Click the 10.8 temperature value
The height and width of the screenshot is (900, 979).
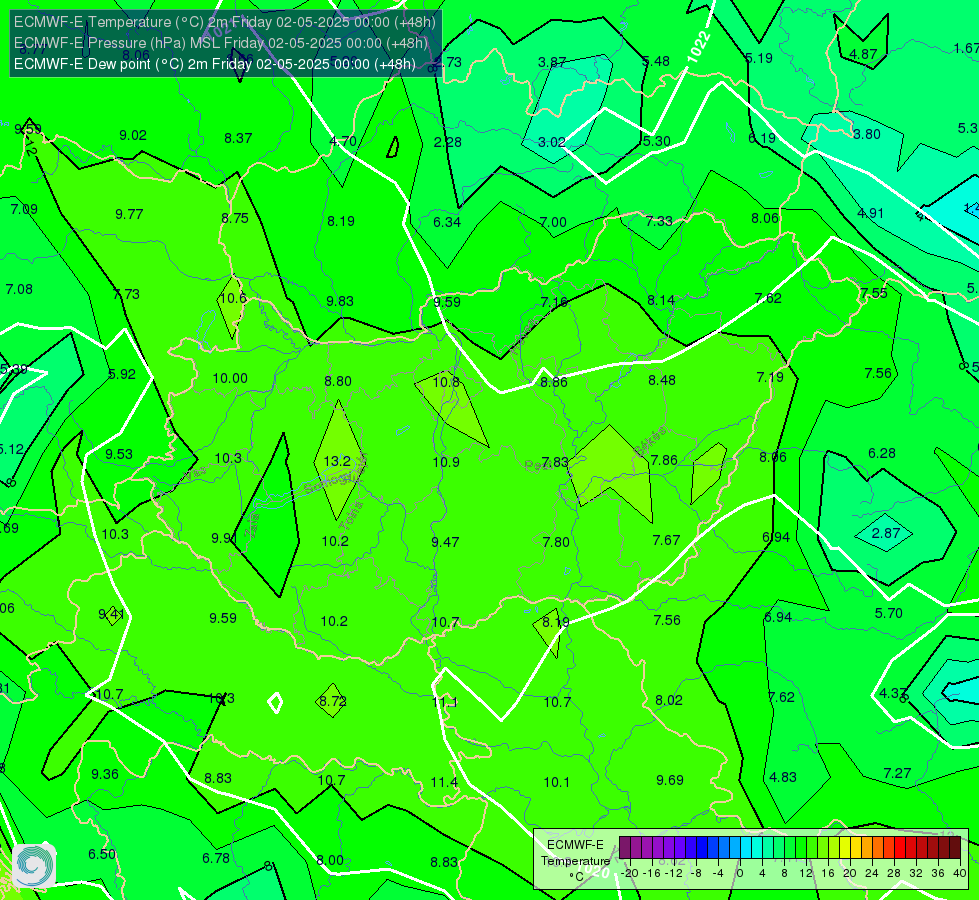click(446, 382)
